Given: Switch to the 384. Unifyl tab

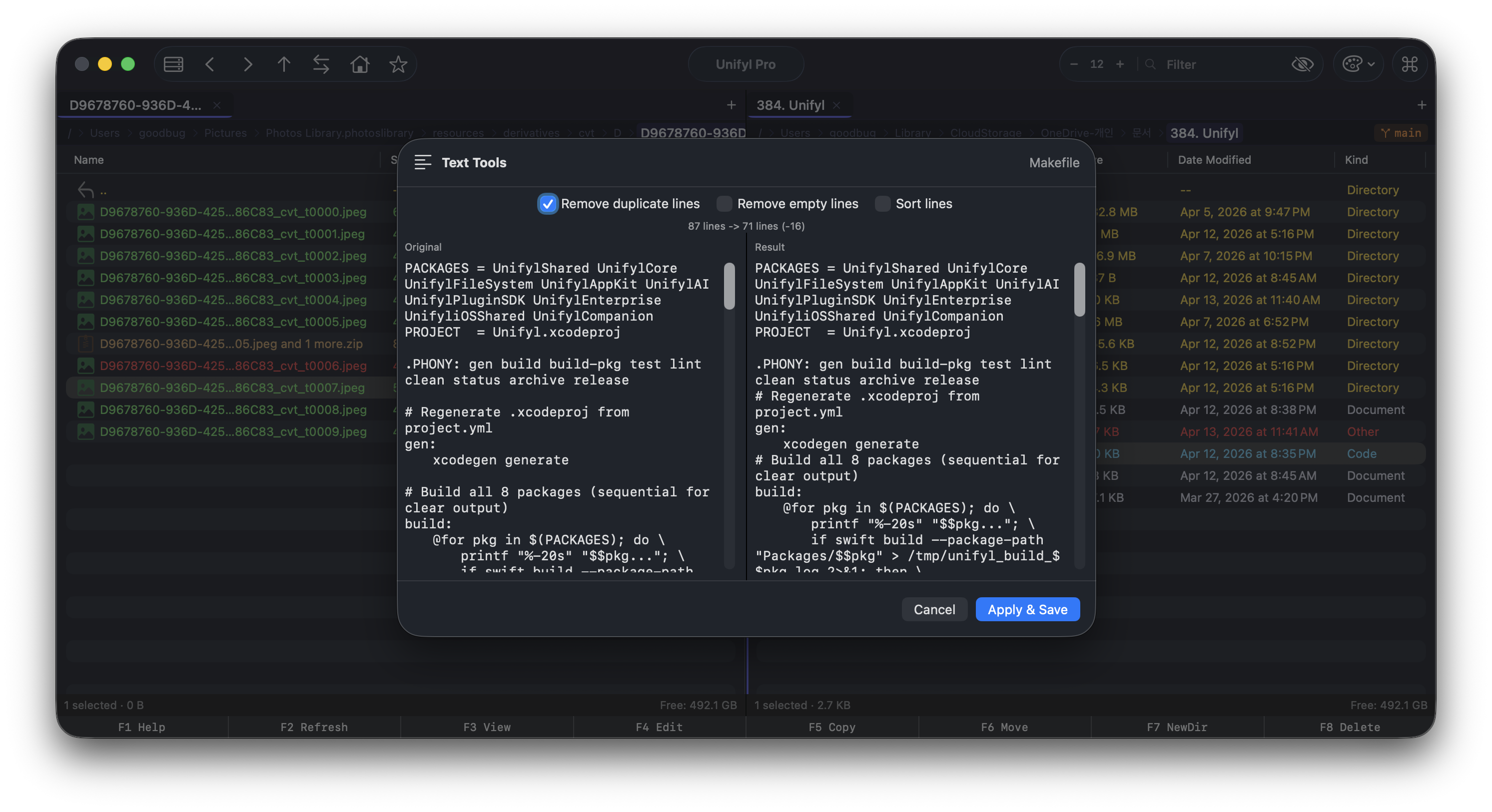Looking at the screenshot, I should [x=790, y=105].
